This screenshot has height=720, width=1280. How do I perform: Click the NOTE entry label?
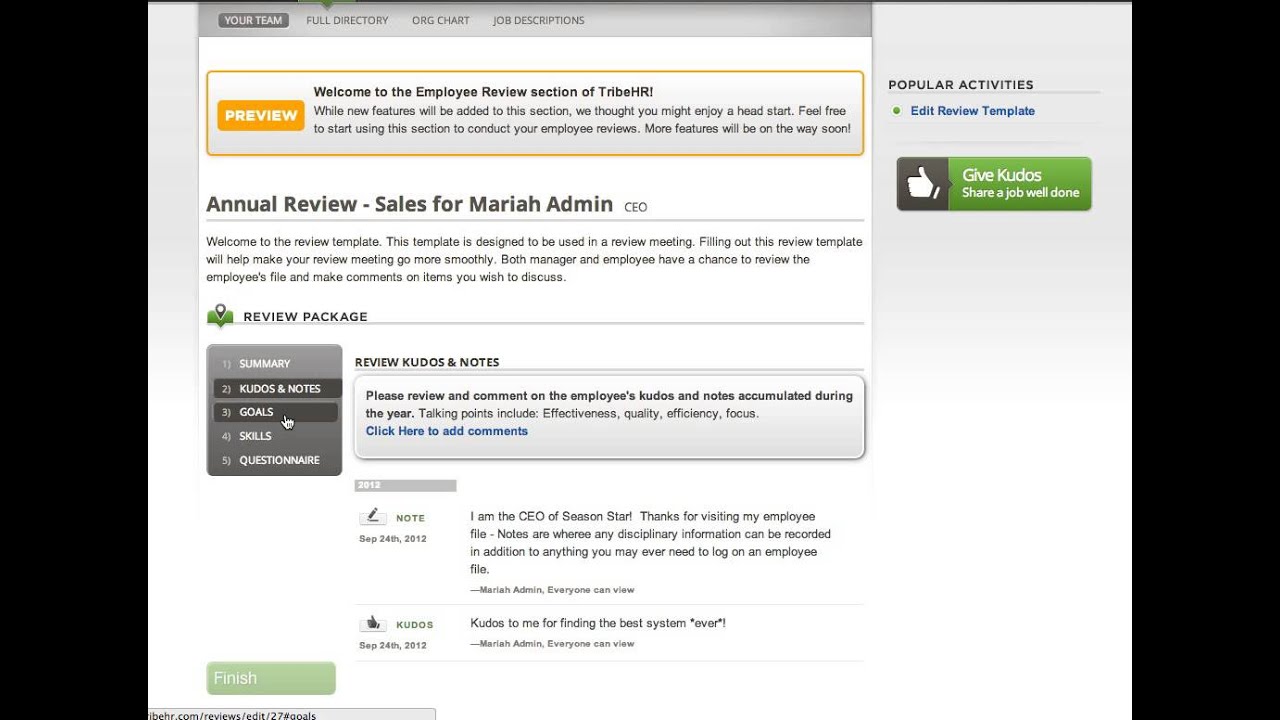(410, 518)
